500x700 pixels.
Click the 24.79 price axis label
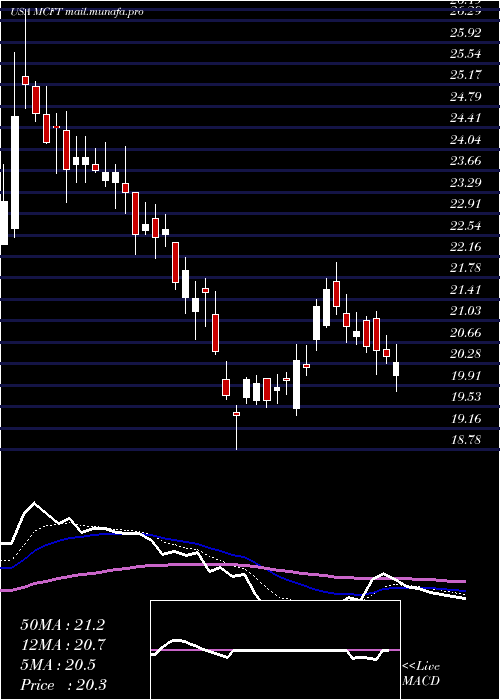pyautogui.click(x=466, y=97)
